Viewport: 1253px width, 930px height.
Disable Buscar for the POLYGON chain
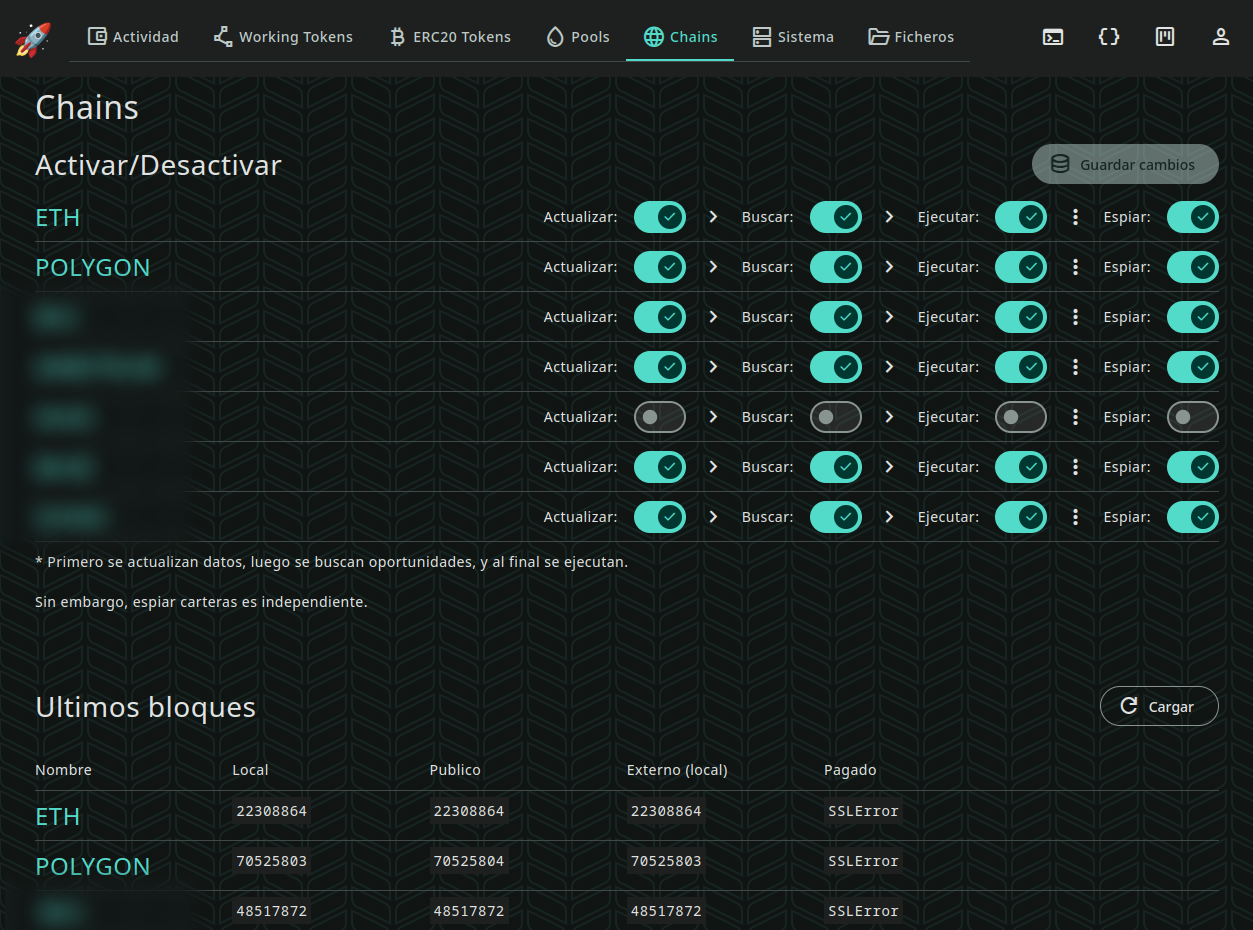point(836,267)
